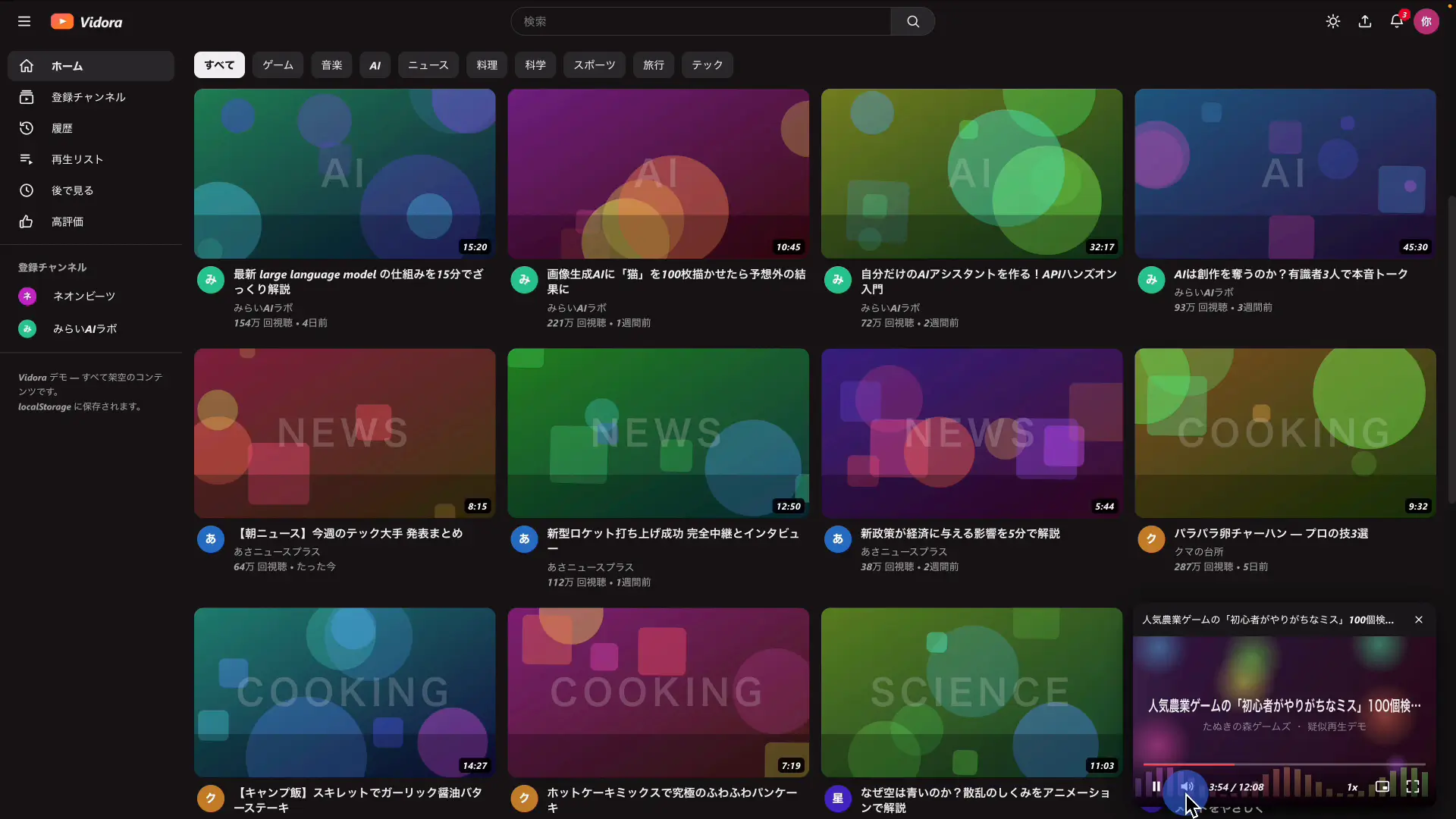
Task: Open ネオンビーツ subscribed channel
Action: point(91,296)
